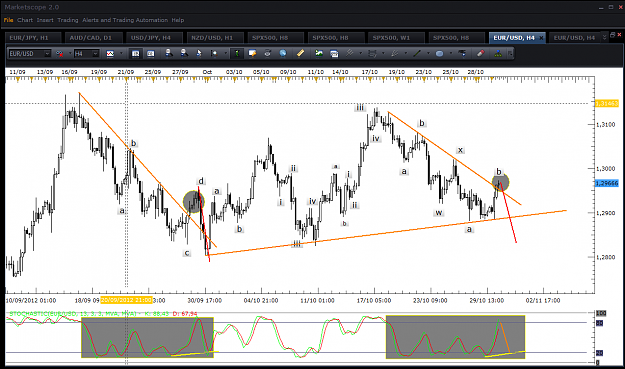Click the 1,3000 price axis value
Viewport: 625px width, 369px height.
pos(605,169)
